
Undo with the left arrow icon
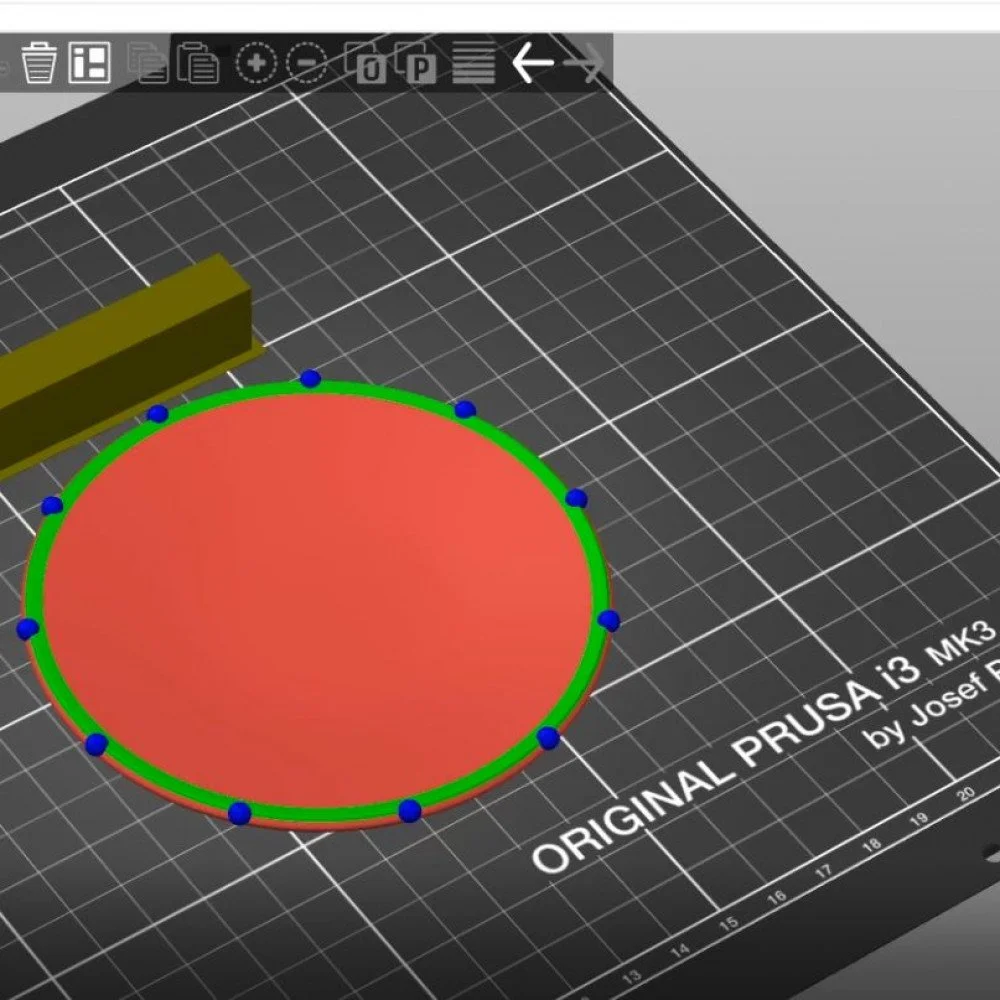[533, 62]
